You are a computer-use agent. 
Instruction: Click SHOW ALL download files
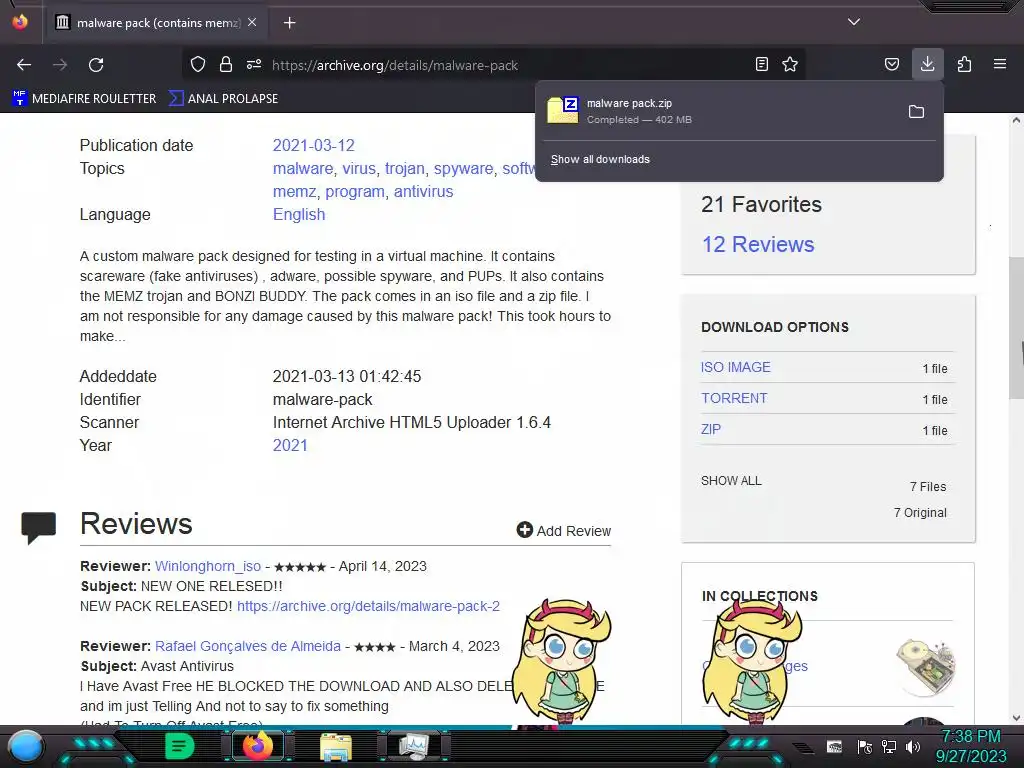(731, 481)
